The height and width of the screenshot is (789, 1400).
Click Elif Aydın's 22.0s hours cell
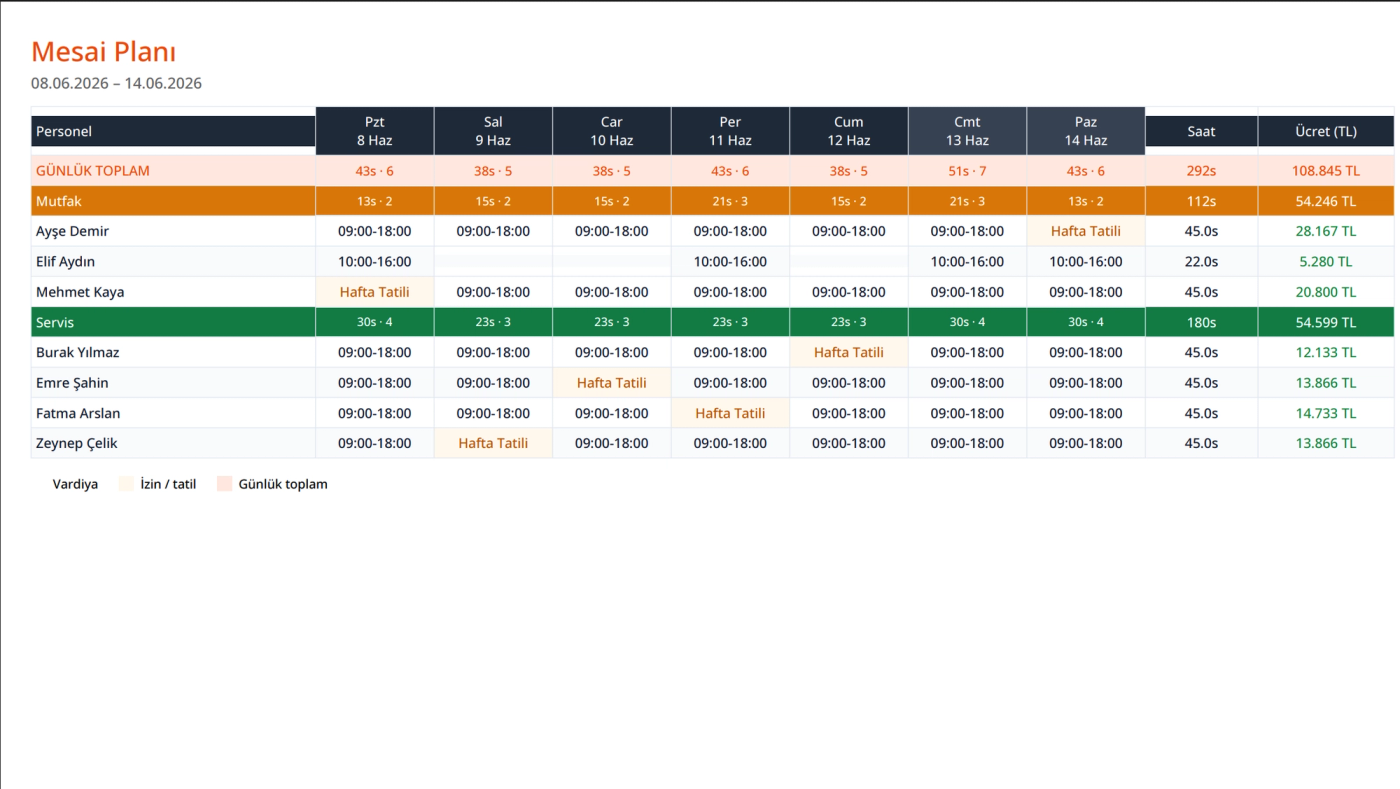click(x=1201, y=262)
